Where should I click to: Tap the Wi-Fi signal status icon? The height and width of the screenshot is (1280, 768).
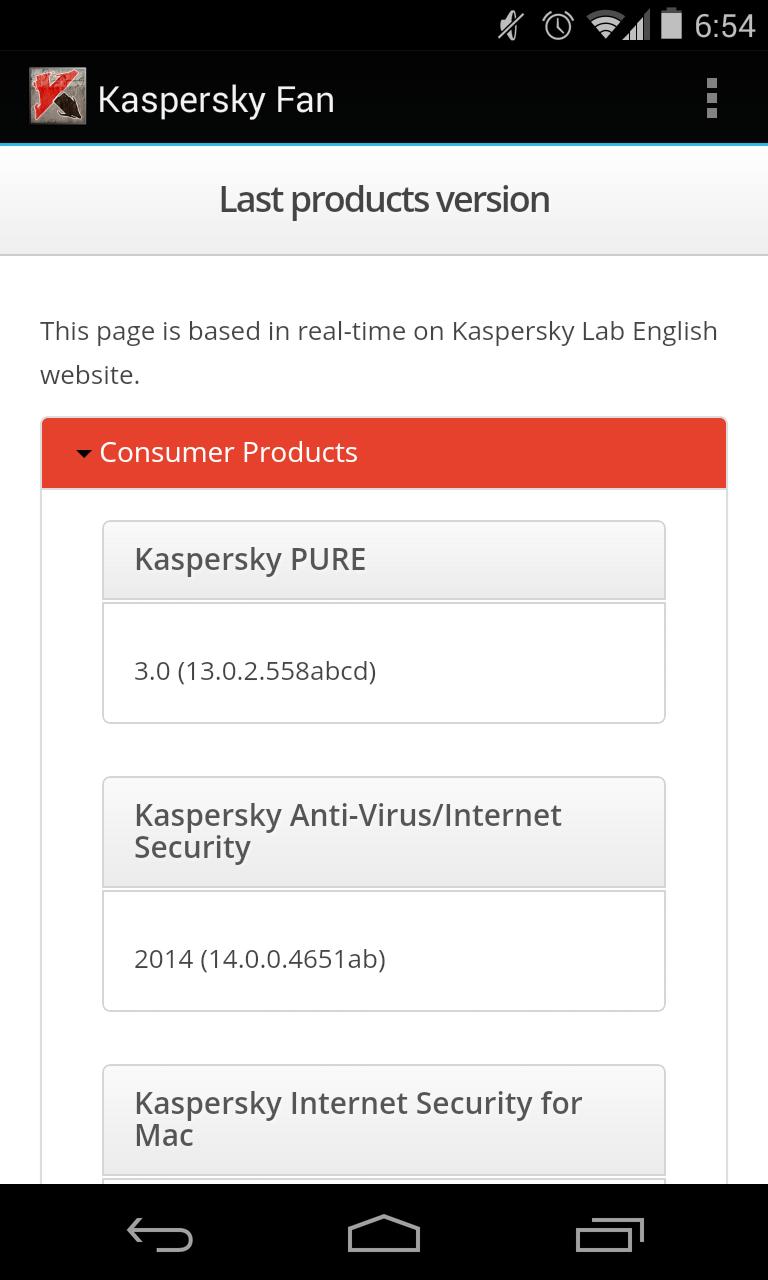[x=606, y=25]
